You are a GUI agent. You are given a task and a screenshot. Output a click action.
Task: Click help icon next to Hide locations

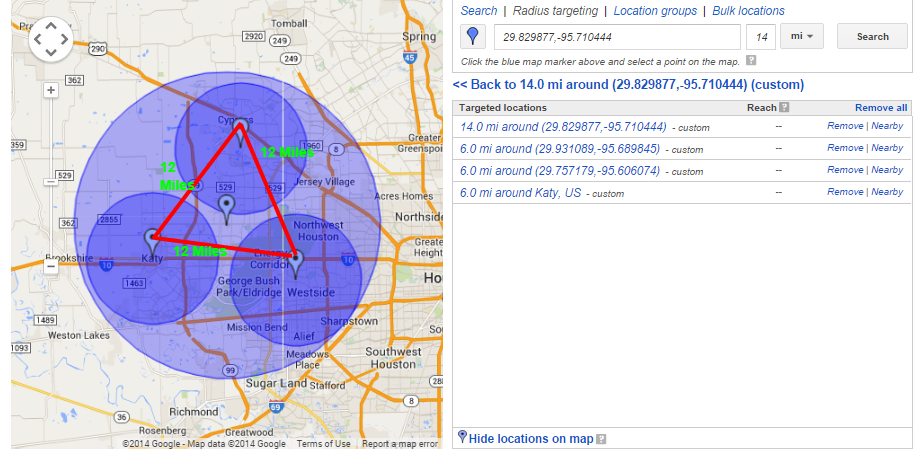coord(601,439)
